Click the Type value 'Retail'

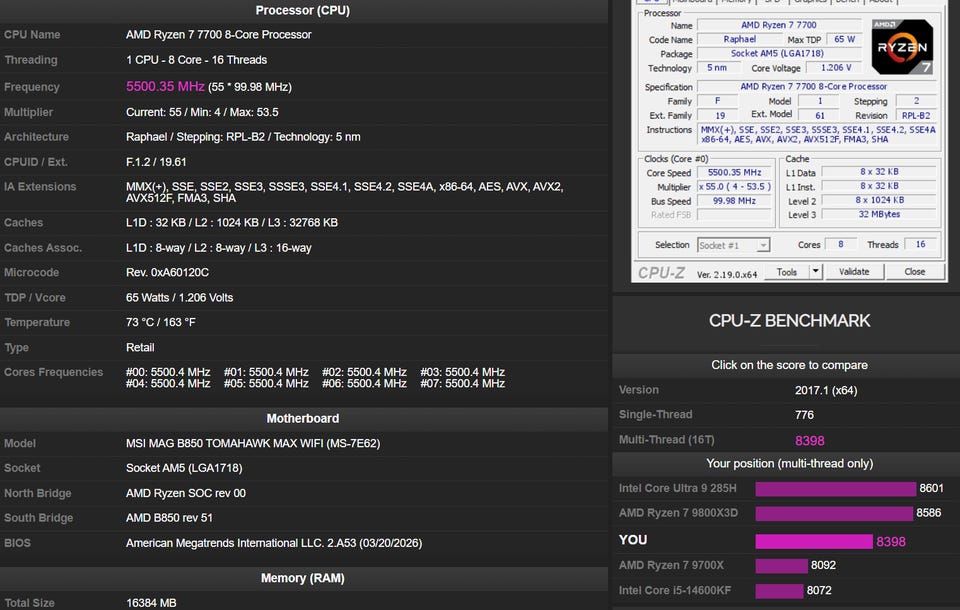pos(140,347)
